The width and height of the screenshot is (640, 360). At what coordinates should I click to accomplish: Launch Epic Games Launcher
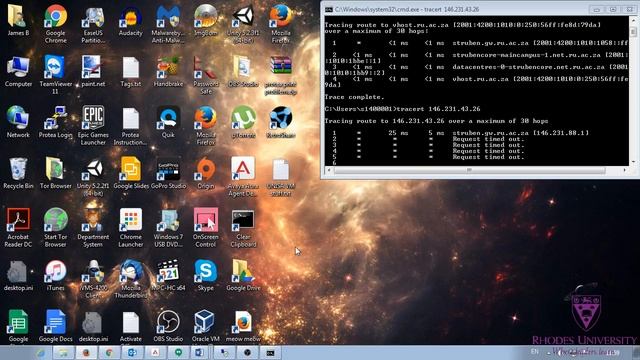pos(93,126)
